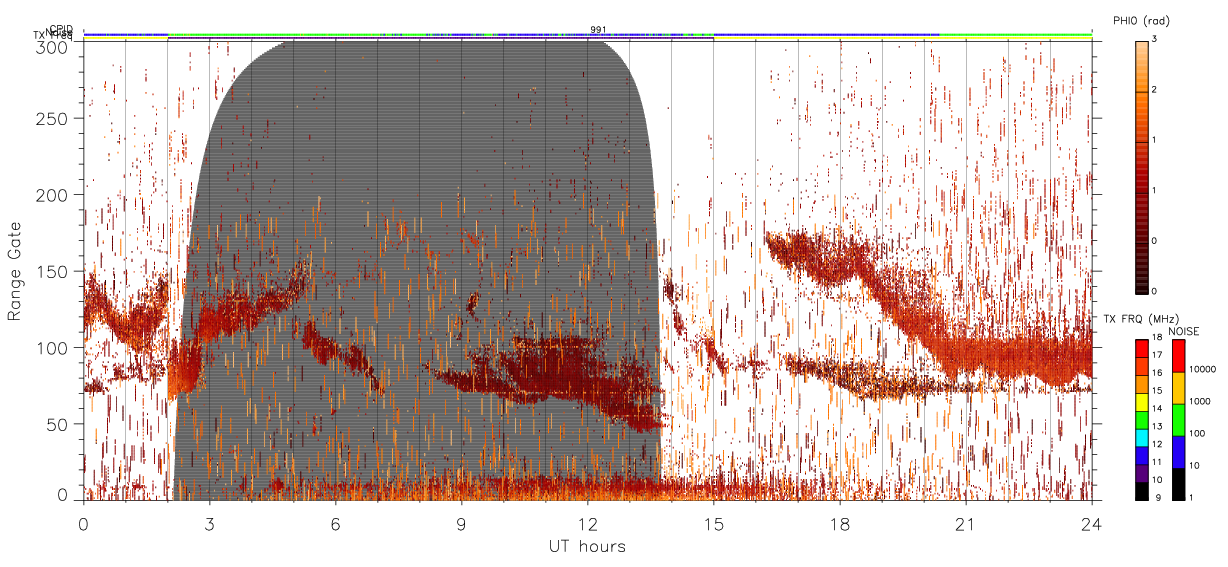This screenshot has width=1228, height=567.
Task: Click the green NOISE segment between 100 and 1000
Action: (1178, 420)
